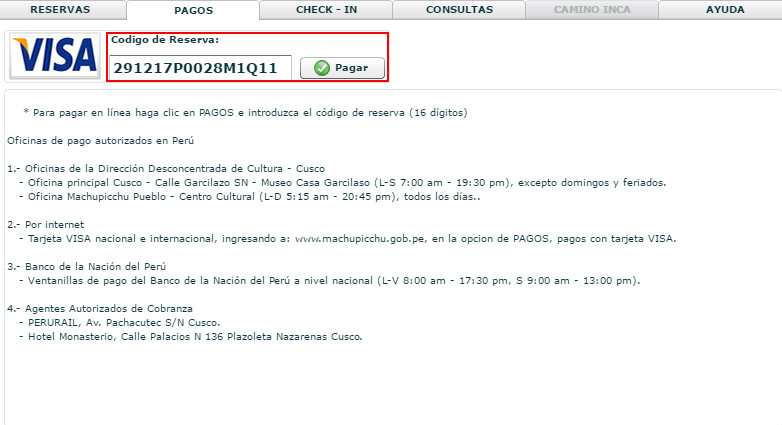The height and width of the screenshot is (425, 782).
Task: Click the www.machupicchu.gob.pe web address
Action: click(x=360, y=238)
